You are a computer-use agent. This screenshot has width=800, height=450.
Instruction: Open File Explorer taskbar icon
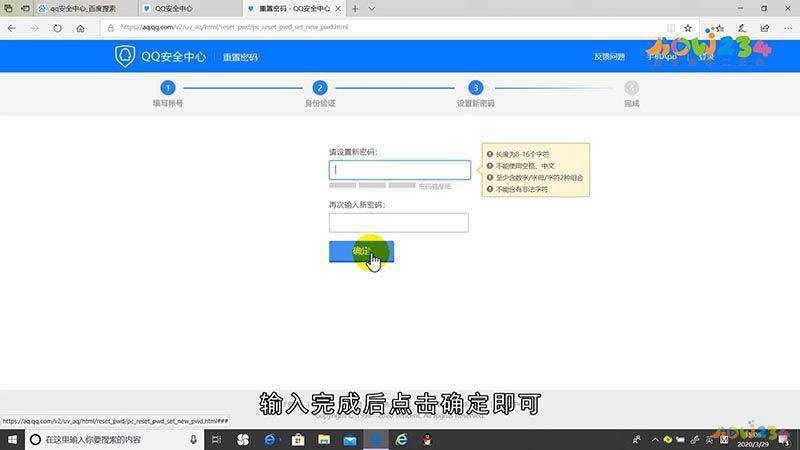pos(324,439)
